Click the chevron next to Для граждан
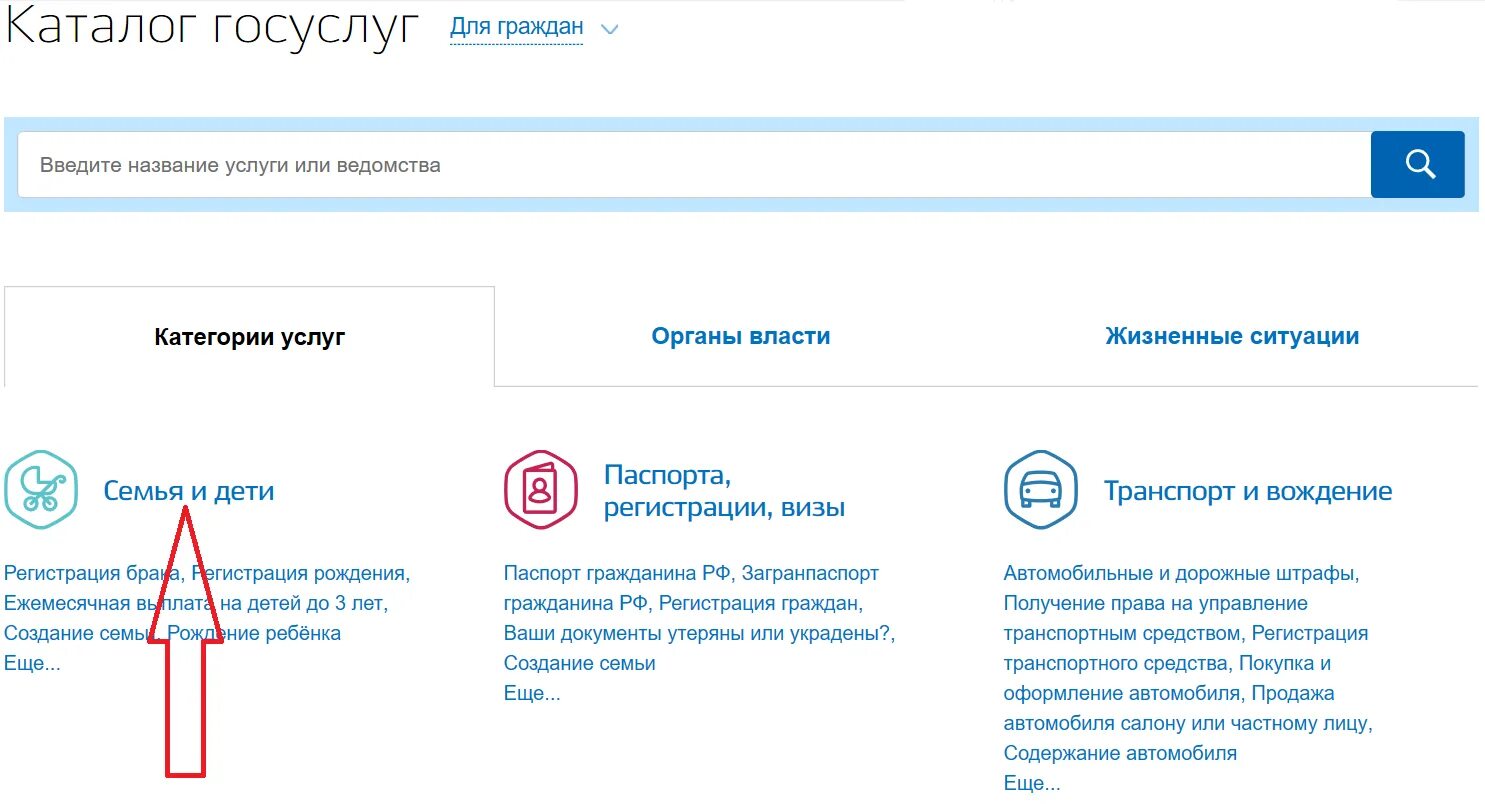1485x804 pixels. pos(609,29)
